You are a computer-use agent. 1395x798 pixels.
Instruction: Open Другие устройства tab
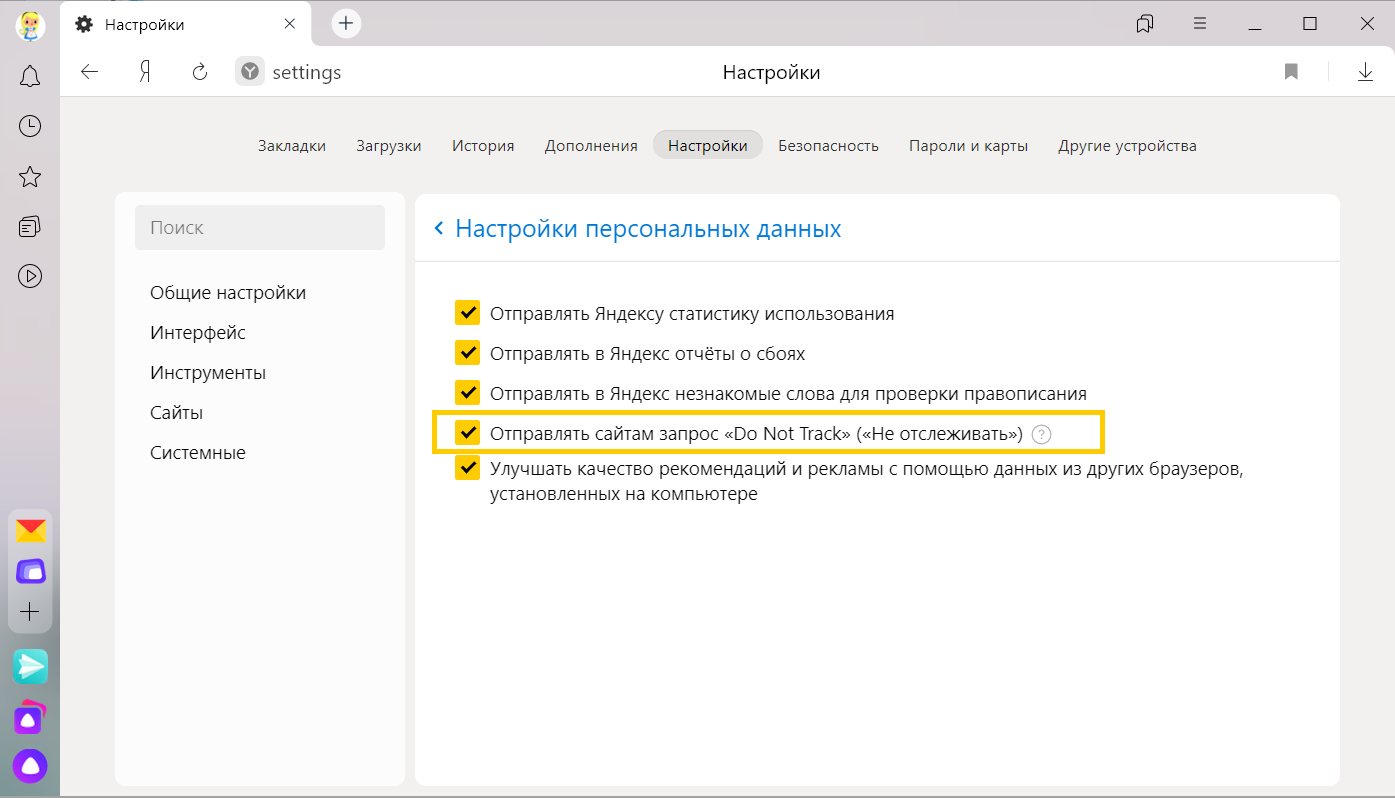tap(1128, 145)
